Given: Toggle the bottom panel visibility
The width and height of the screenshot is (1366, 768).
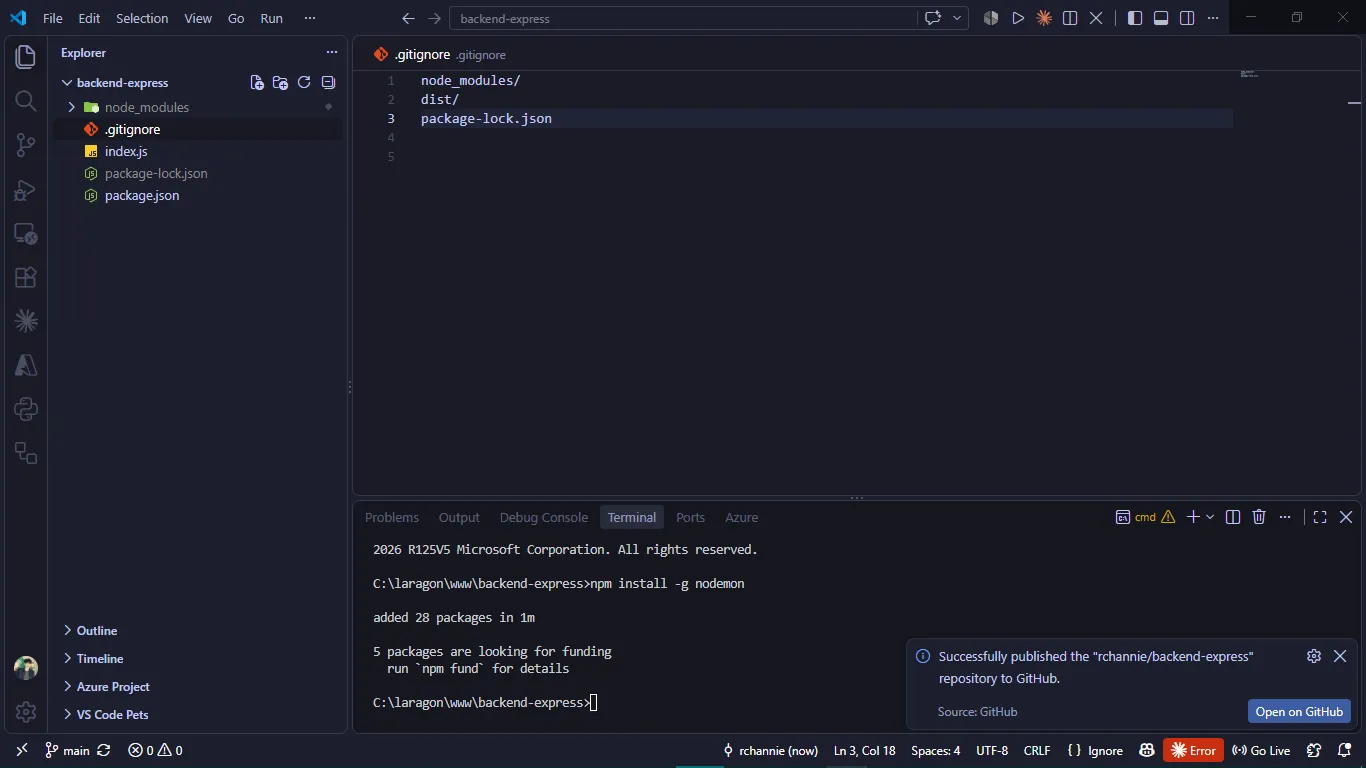Looking at the screenshot, I should 1161,18.
